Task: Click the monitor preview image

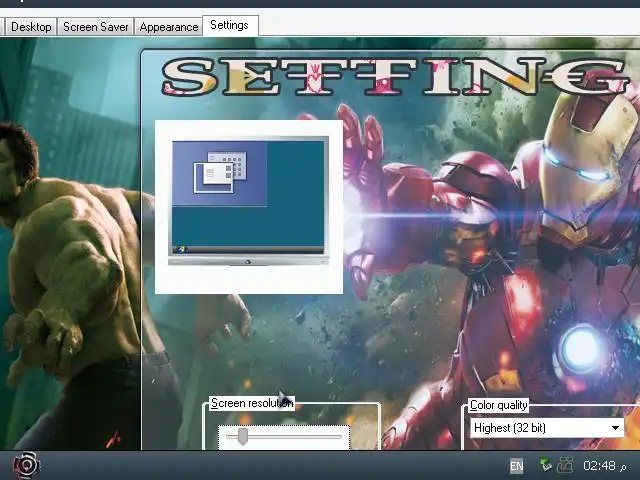Action: (248, 201)
